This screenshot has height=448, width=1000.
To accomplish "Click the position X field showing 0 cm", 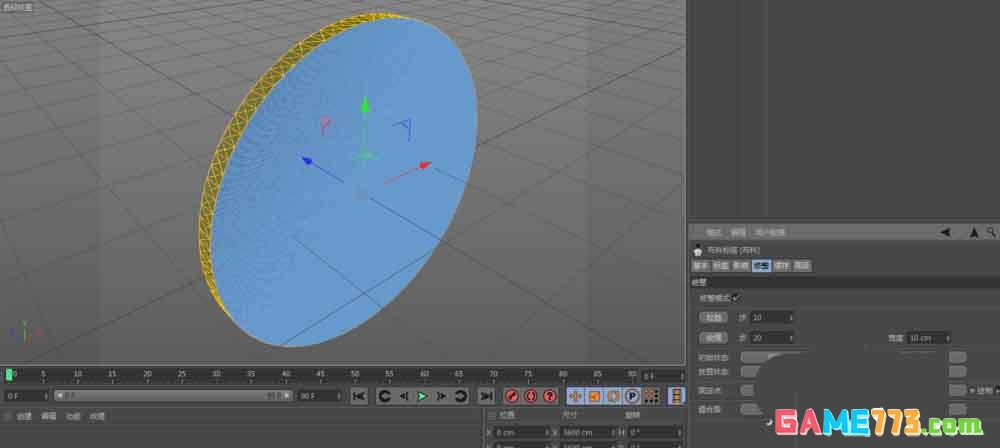I will click(520, 432).
